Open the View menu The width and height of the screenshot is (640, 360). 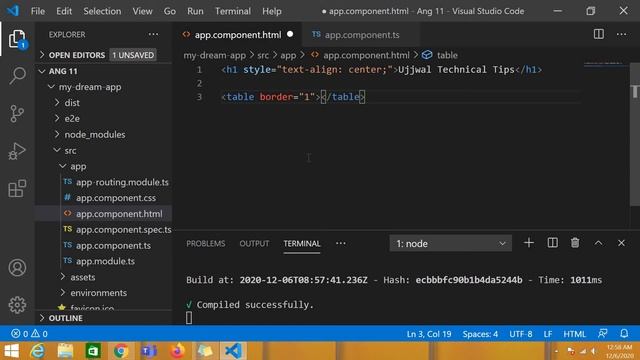pos(142,11)
